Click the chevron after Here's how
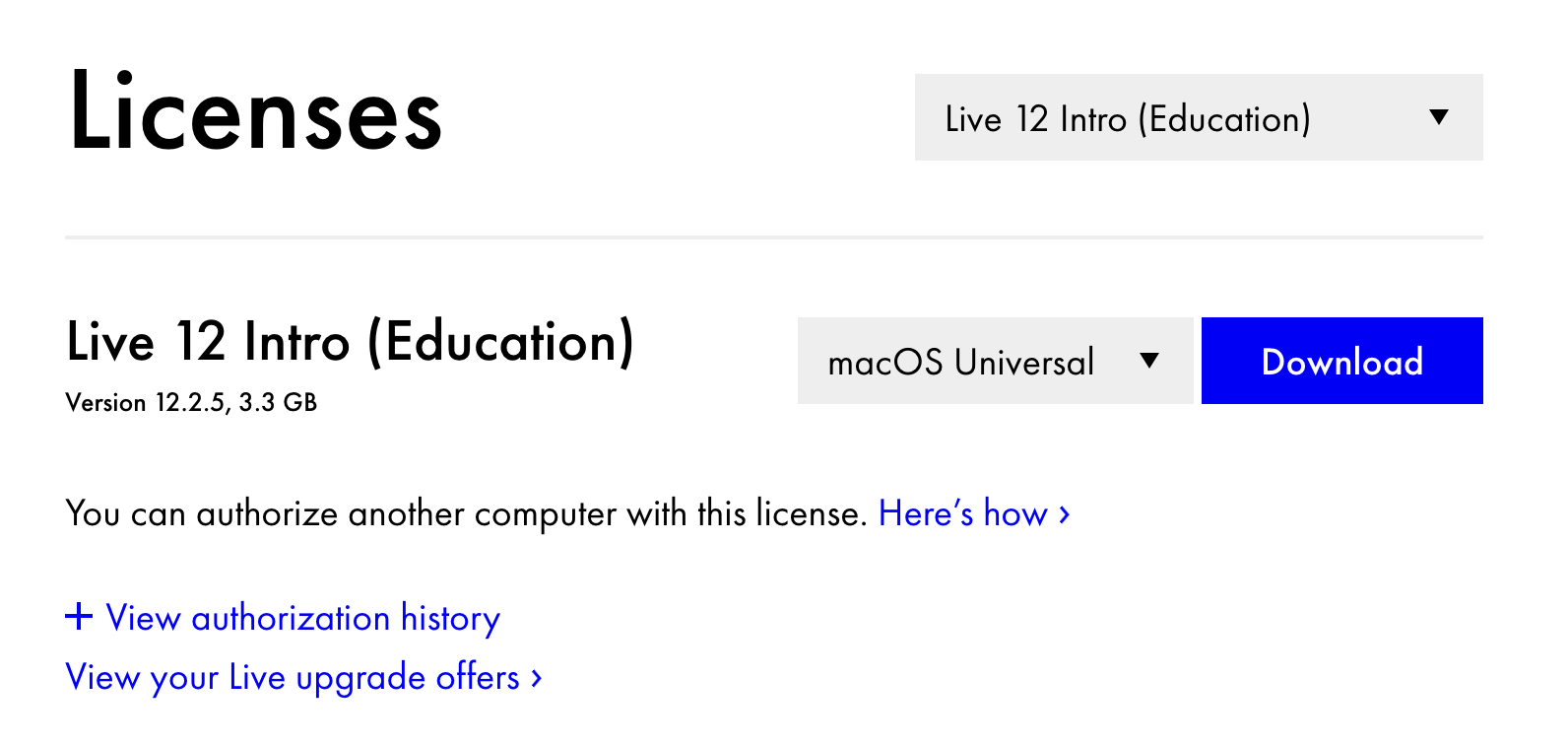Viewport: 1568px width, 745px height. [x=1064, y=514]
